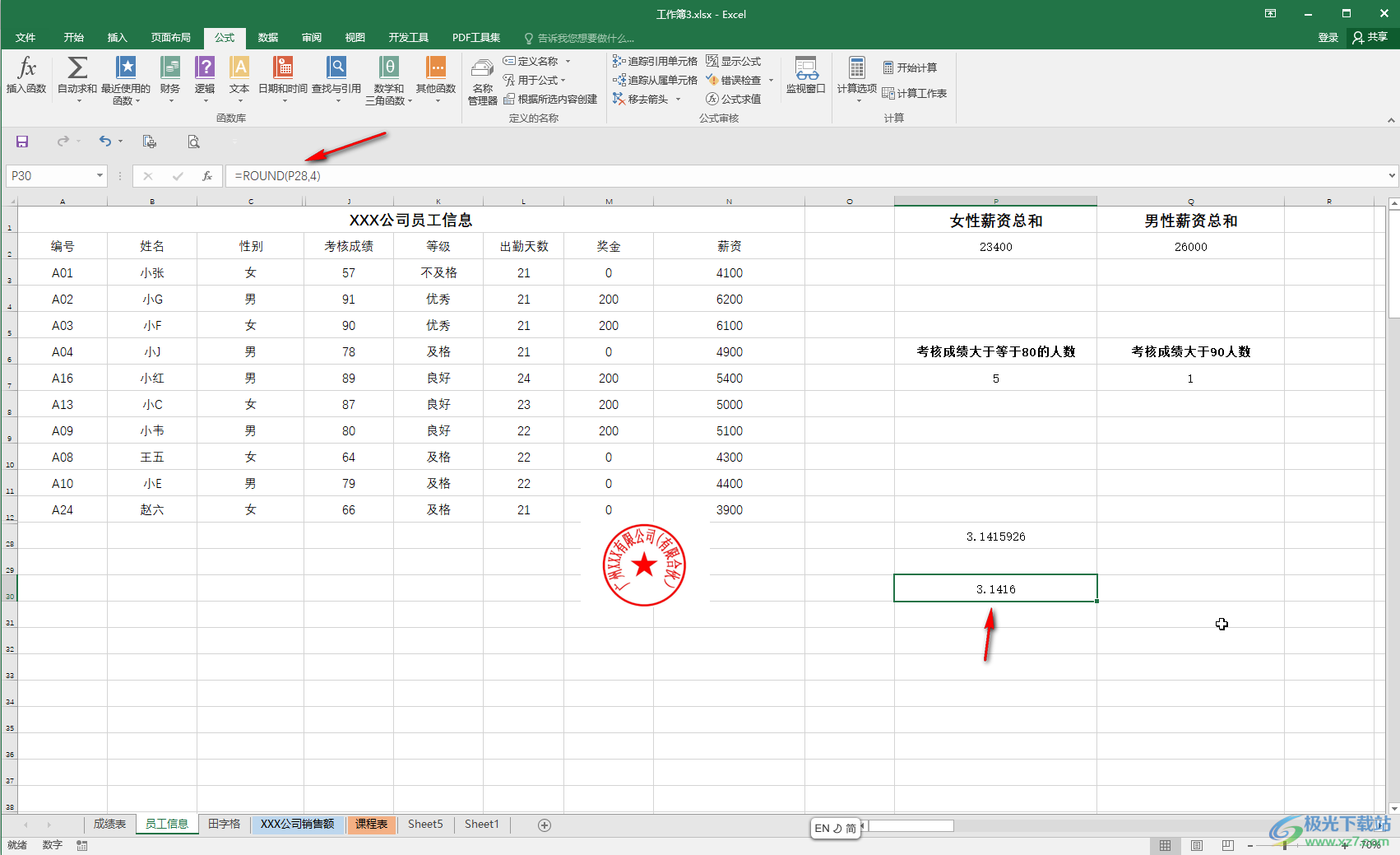Click Calculate Now (开始计算)
This screenshot has width=1400, height=855.
[910, 67]
